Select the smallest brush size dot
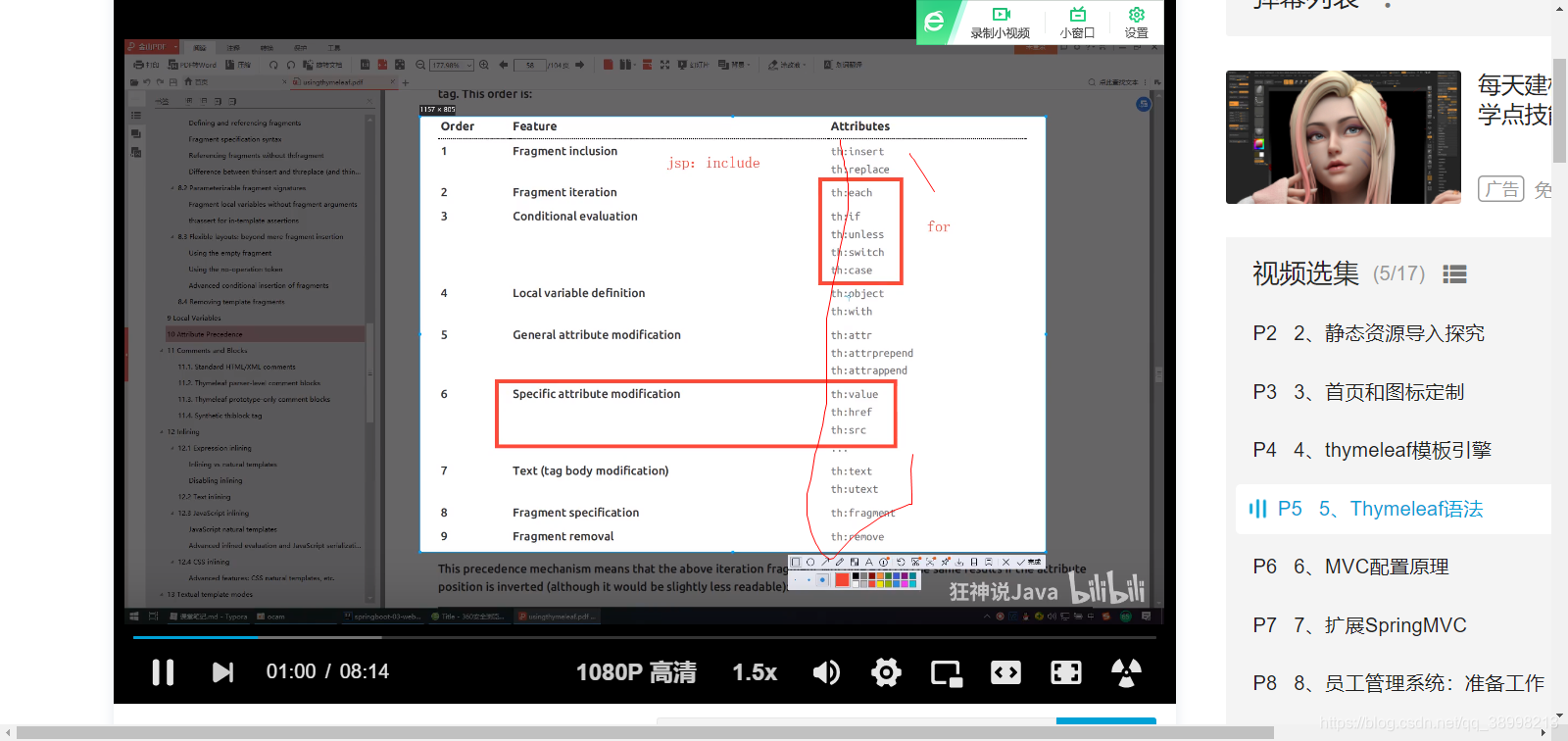 (x=797, y=580)
